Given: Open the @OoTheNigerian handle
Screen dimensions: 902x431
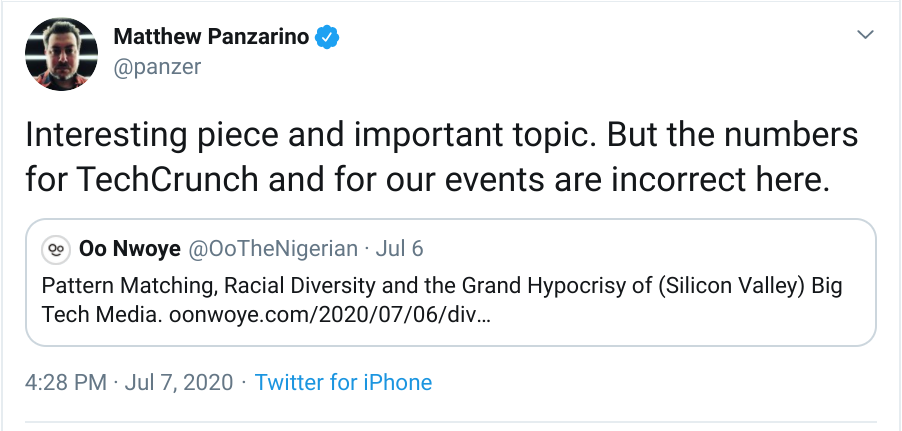Looking at the screenshot, I should coord(274,248).
